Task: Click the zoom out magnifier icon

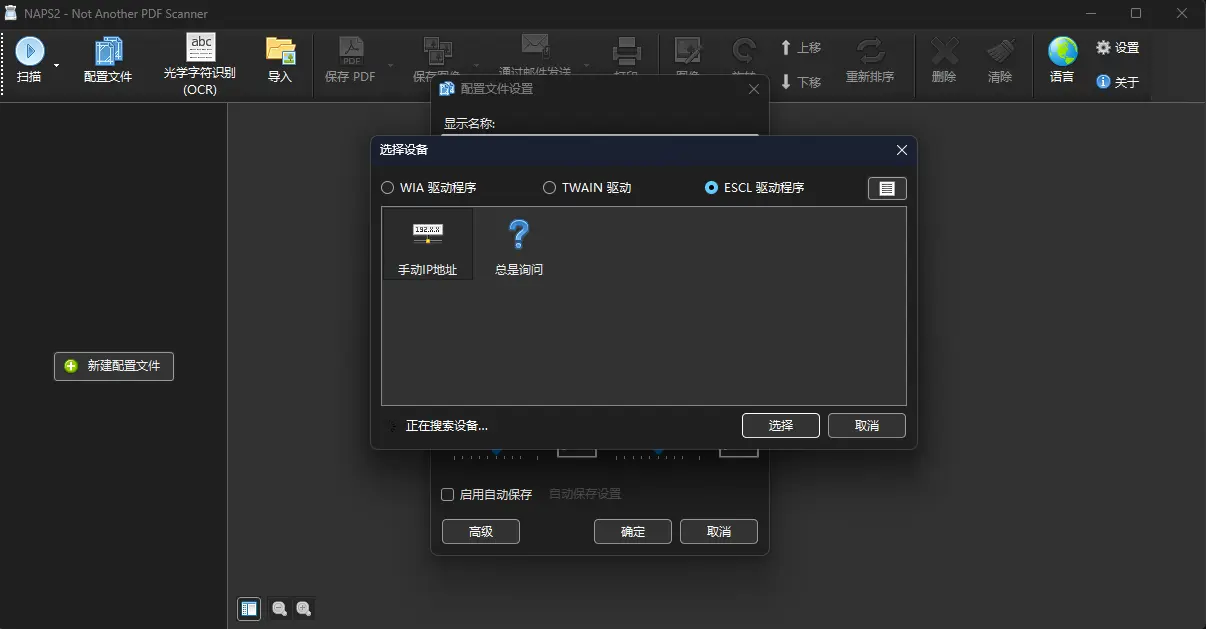Action: click(279, 608)
